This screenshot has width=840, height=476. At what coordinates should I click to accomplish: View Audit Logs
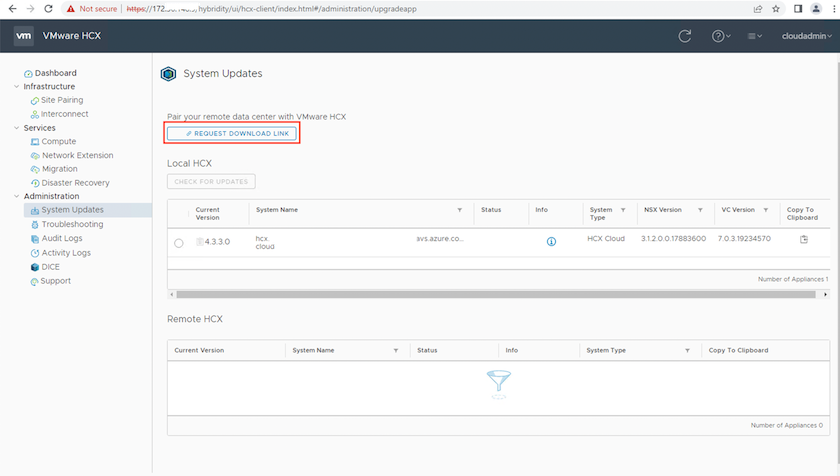coord(62,238)
